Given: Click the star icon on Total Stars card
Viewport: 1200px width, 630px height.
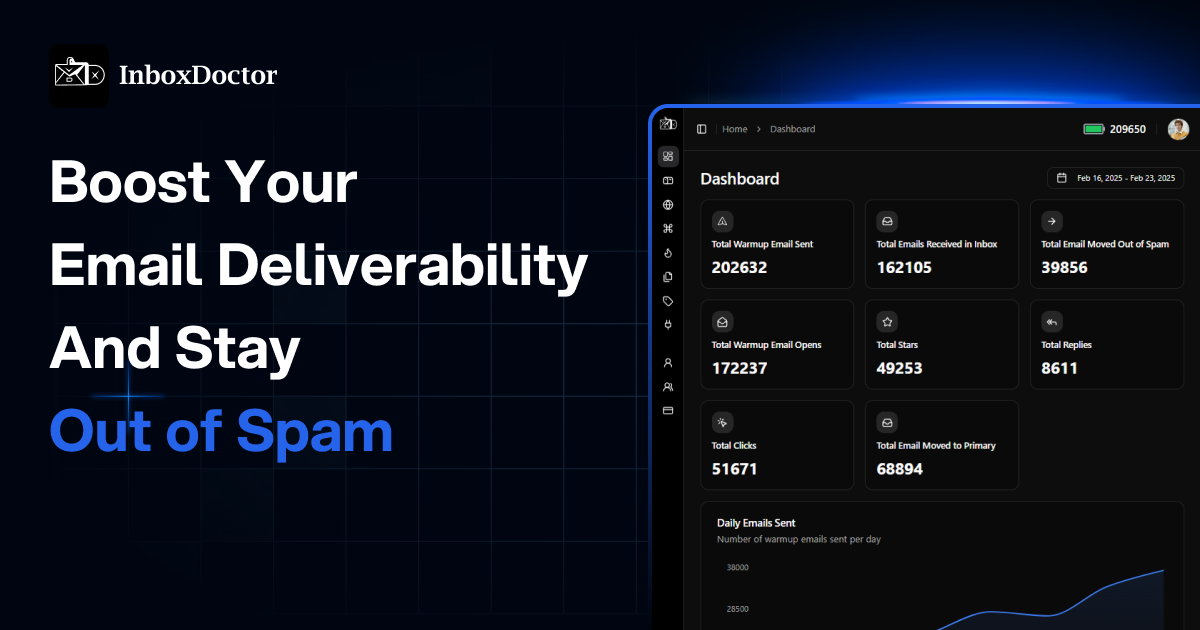Looking at the screenshot, I should tap(887, 322).
